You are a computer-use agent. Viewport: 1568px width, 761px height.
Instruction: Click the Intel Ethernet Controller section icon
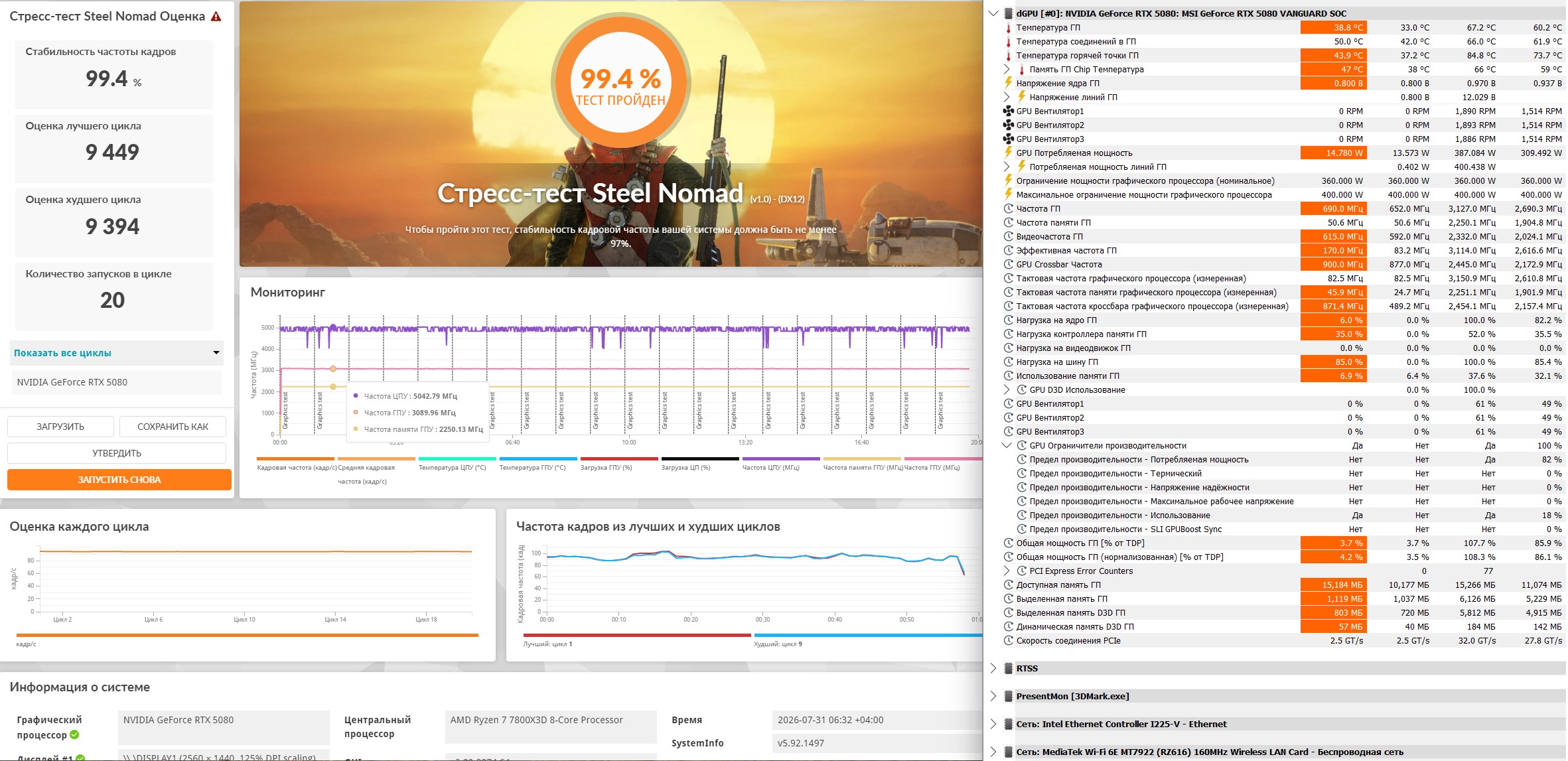pos(1008,724)
